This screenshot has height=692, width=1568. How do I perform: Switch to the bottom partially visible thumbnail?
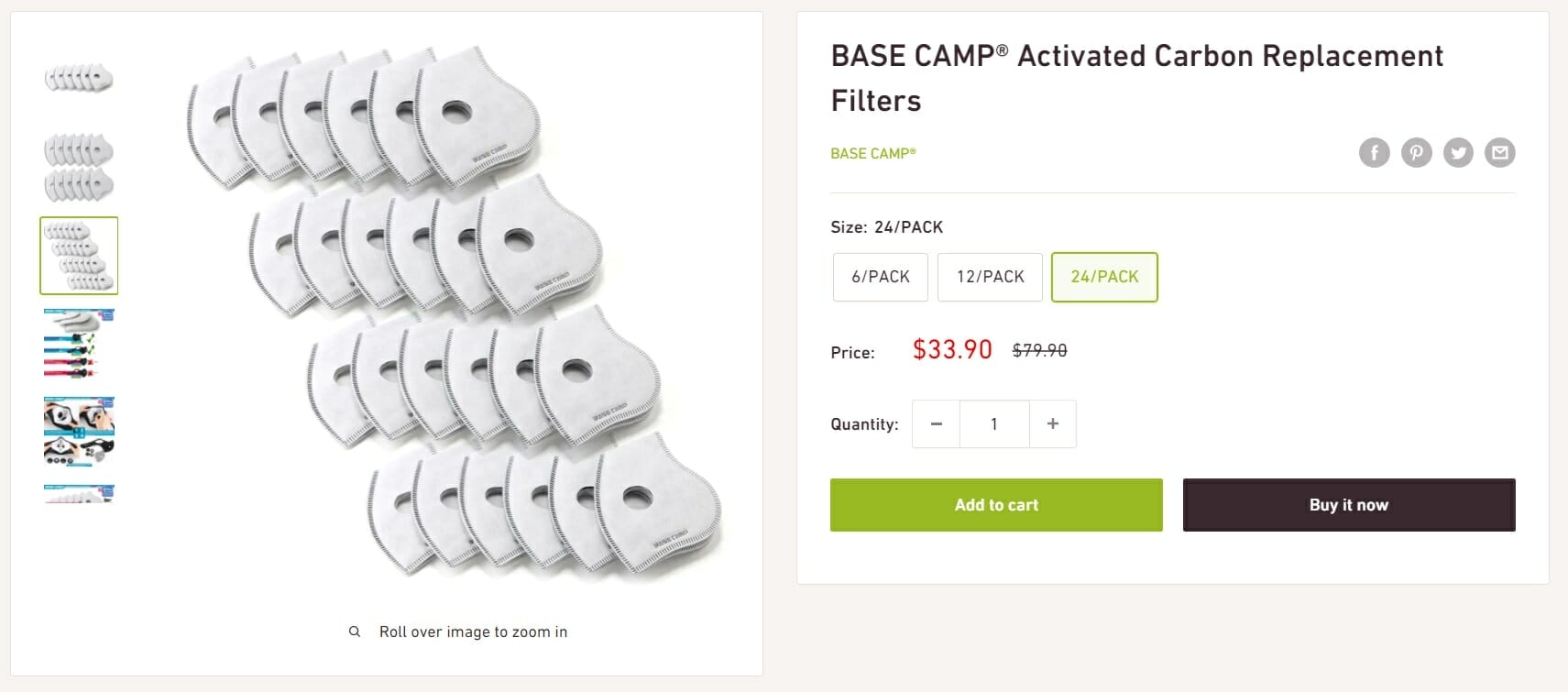(79, 495)
